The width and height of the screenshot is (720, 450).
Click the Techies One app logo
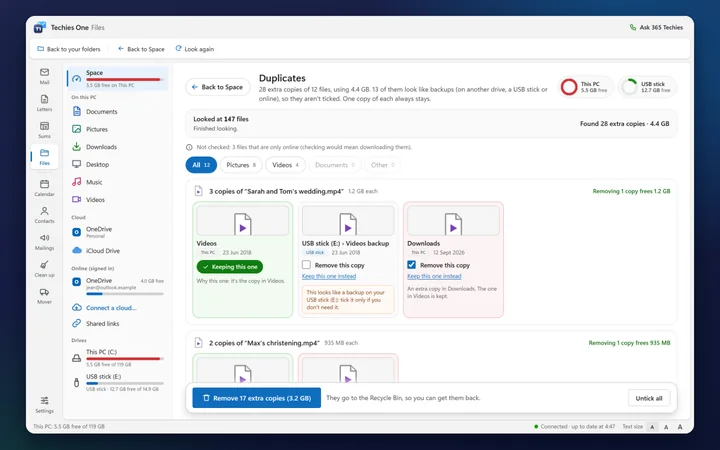pyautogui.click(x=40, y=28)
